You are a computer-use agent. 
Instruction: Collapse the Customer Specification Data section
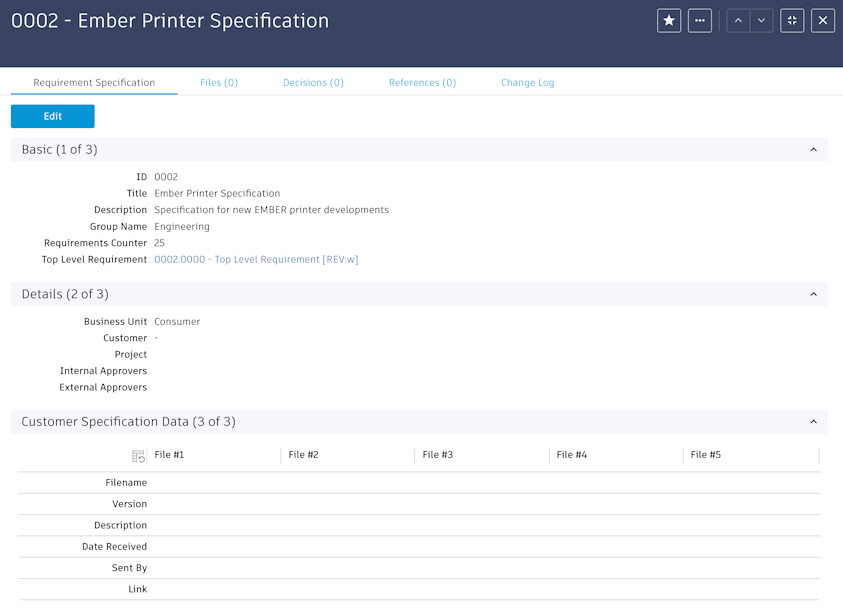pos(813,422)
